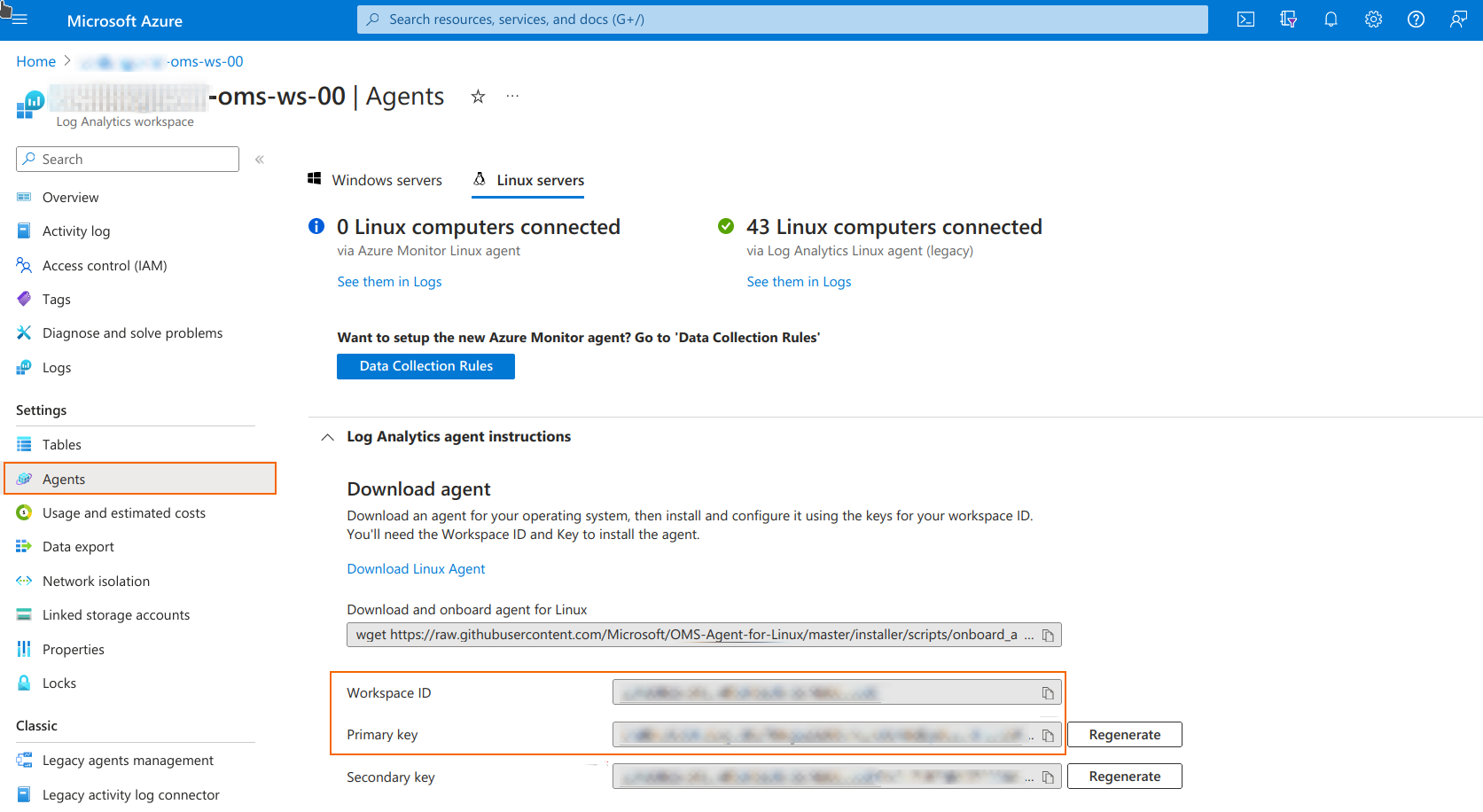Open the feedback icon
This screenshot has width=1483, height=812.
coord(1458,20)
